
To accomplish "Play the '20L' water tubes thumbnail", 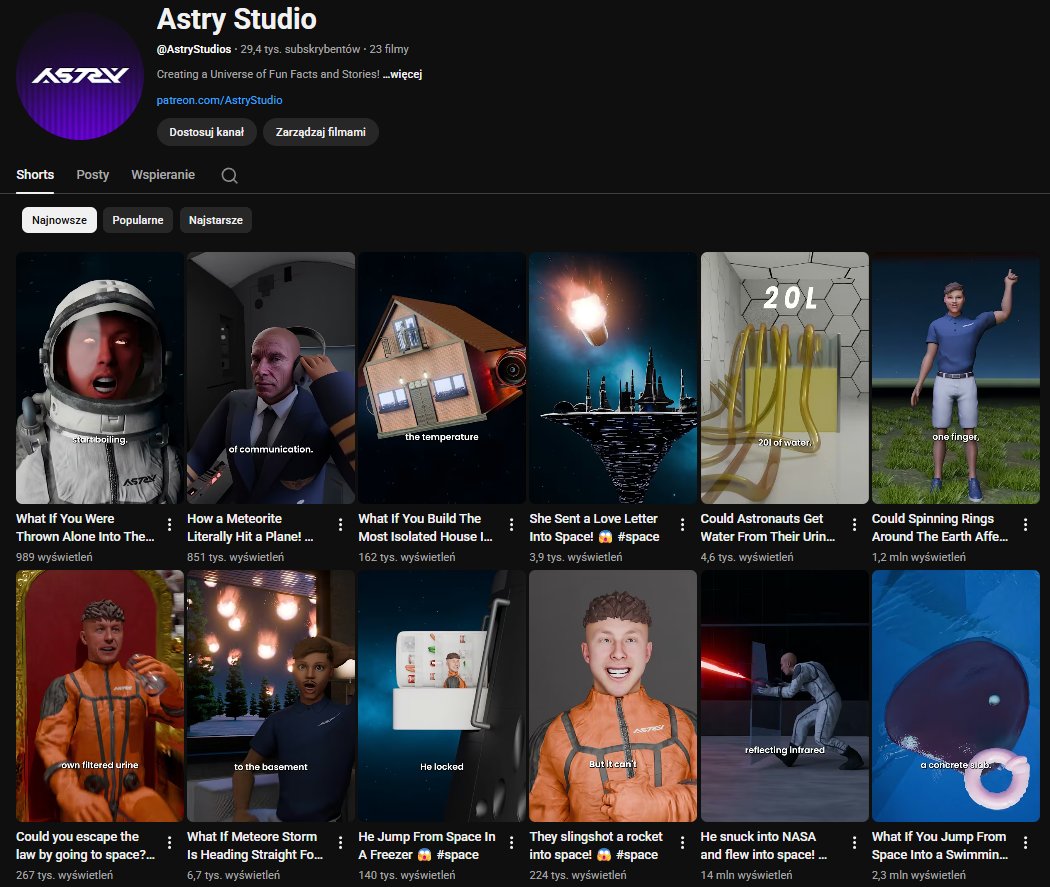I will click(x=784, y=378).
